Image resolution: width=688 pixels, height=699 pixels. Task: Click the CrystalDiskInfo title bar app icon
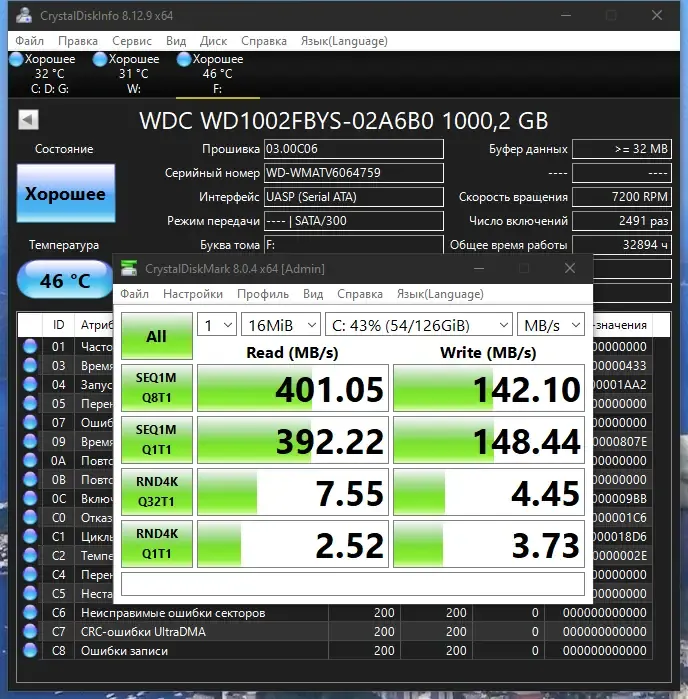[x=24, y=15]
